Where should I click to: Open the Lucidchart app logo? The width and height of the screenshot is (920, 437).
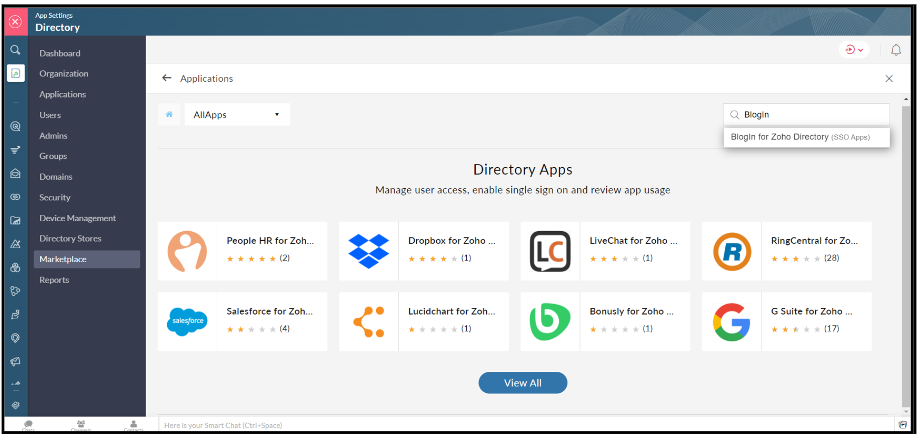(368, 322)
